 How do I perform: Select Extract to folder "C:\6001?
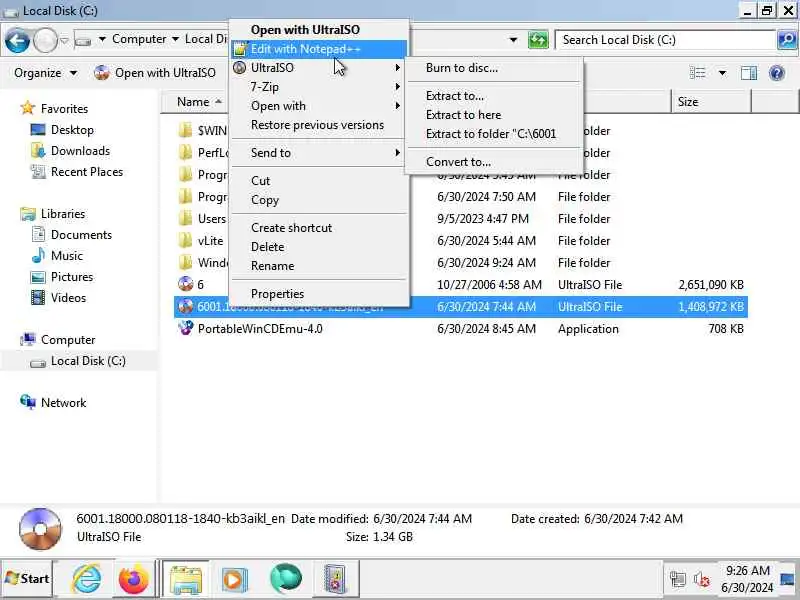(494, 134)
